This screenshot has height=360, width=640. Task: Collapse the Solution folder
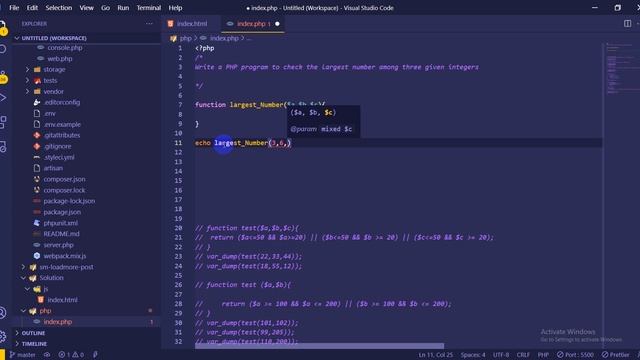click(51, 278)
